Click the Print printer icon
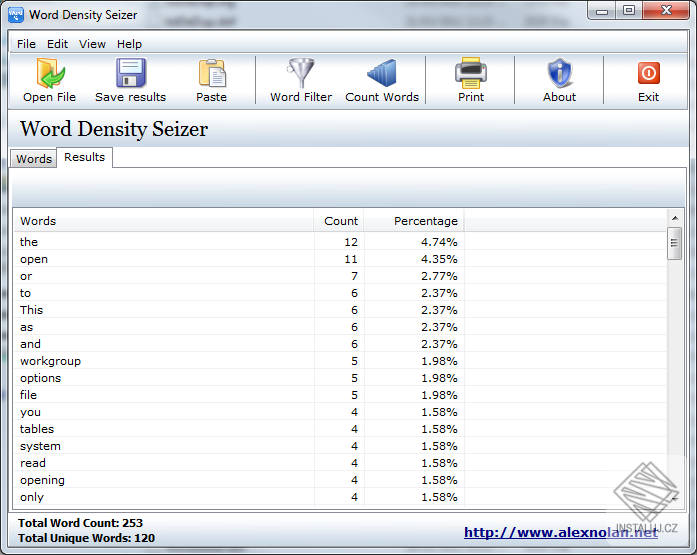The image size is (697, 555). point(471,73)
